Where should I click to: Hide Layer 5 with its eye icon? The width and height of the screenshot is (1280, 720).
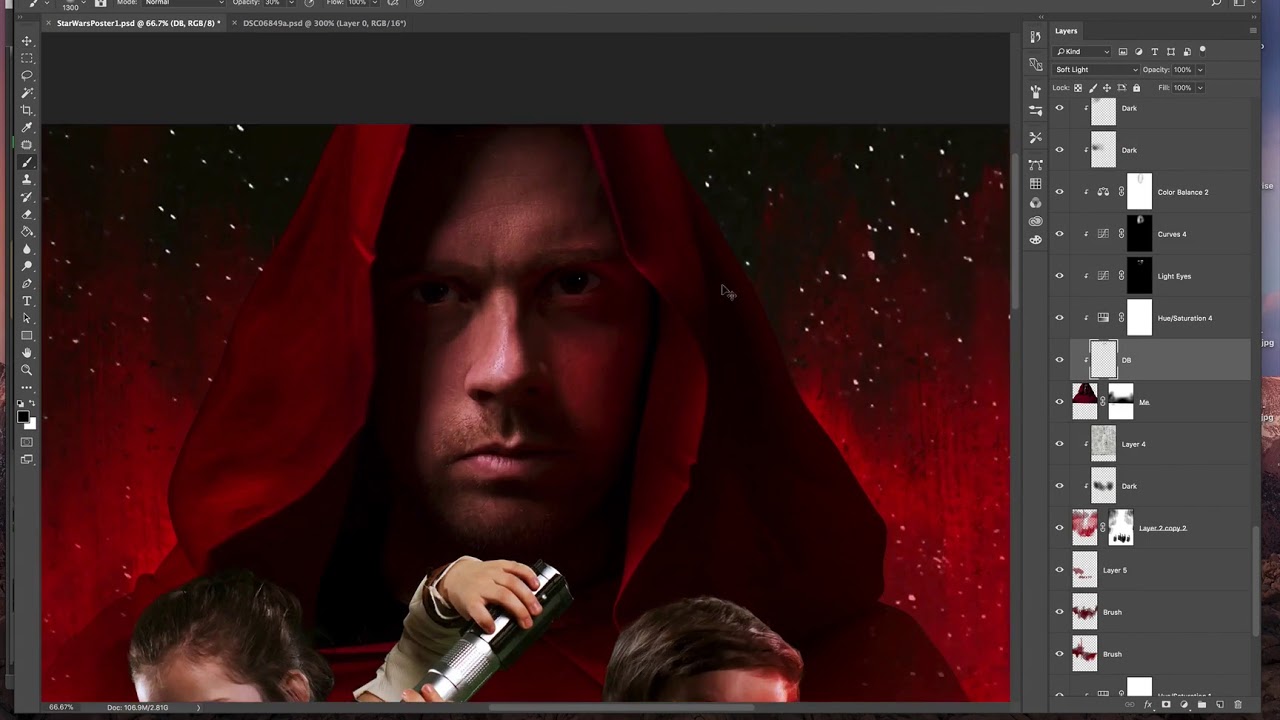point(1060,570)
